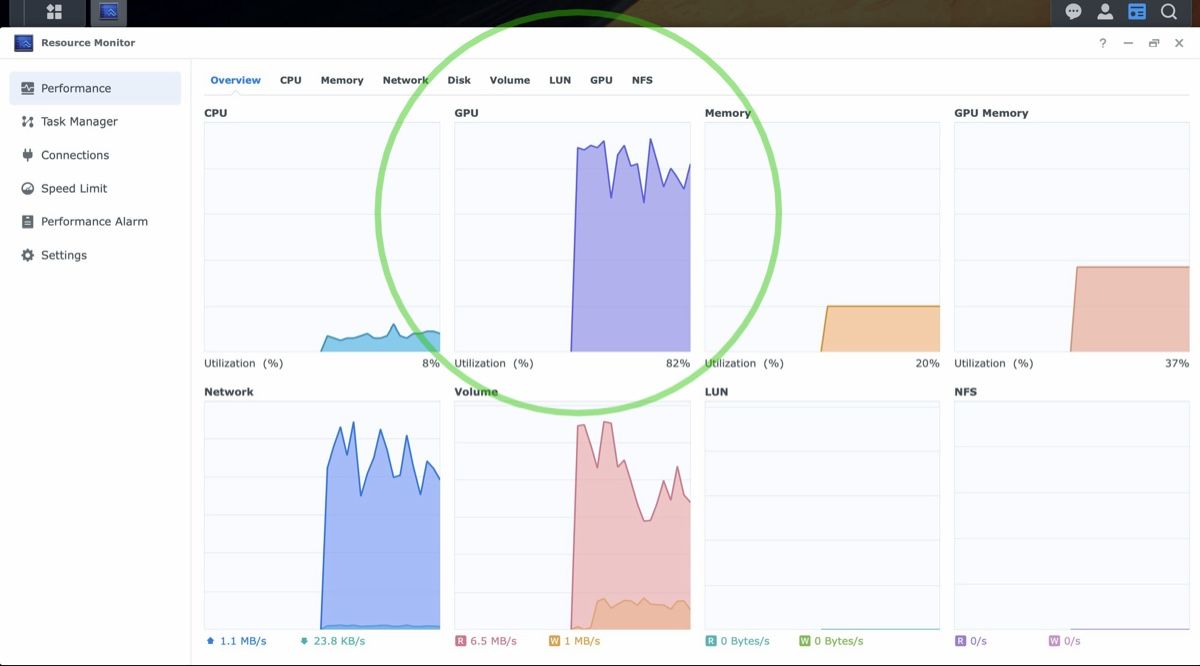The width and height of the screenshot is (1200, 666).
Task: Click the Settings gear icon
Action: point(27,255)
